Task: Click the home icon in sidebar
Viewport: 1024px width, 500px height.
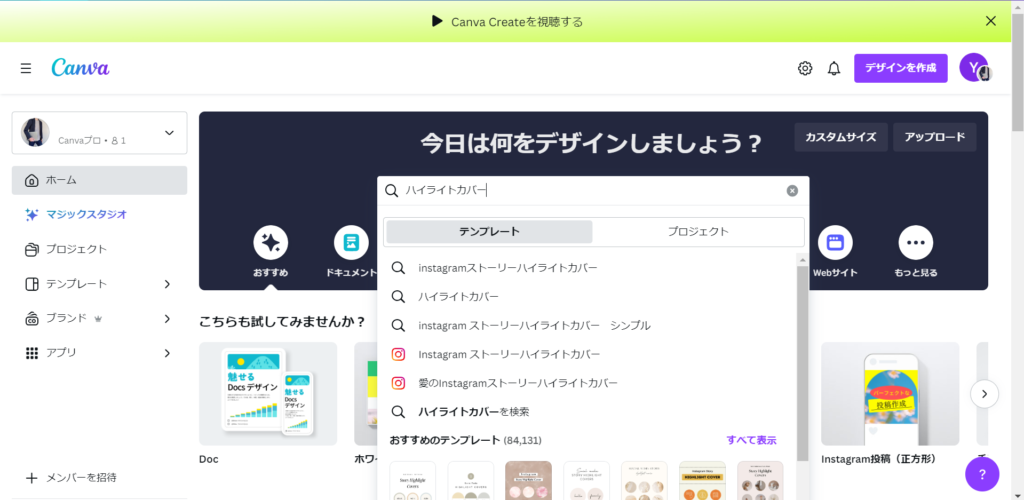Action: pos(31,180)
